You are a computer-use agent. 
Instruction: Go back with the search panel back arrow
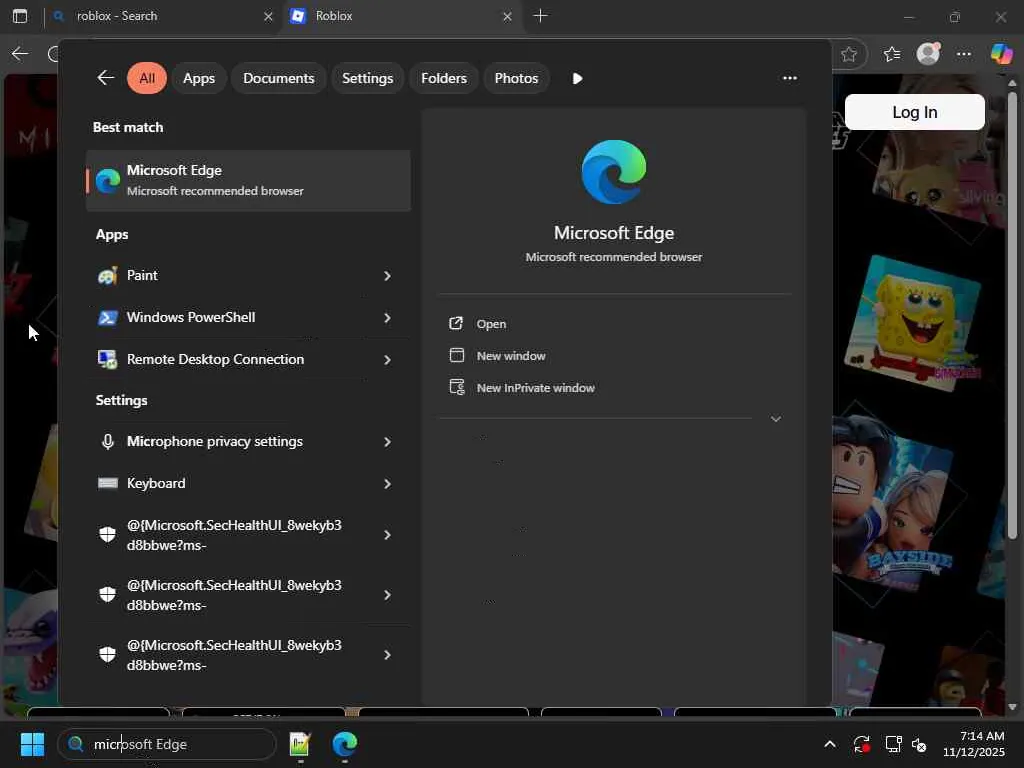[x=106, y=78]
